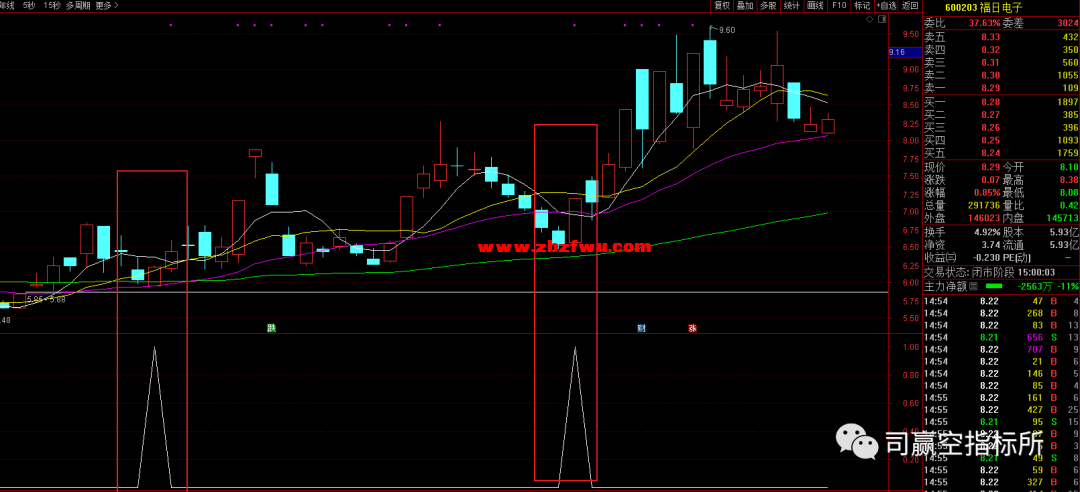Image resolution: width=1080 pixels, height=492 pixels.
Task: Select the 买三 8.26 order row
Action: [1001, 127]
